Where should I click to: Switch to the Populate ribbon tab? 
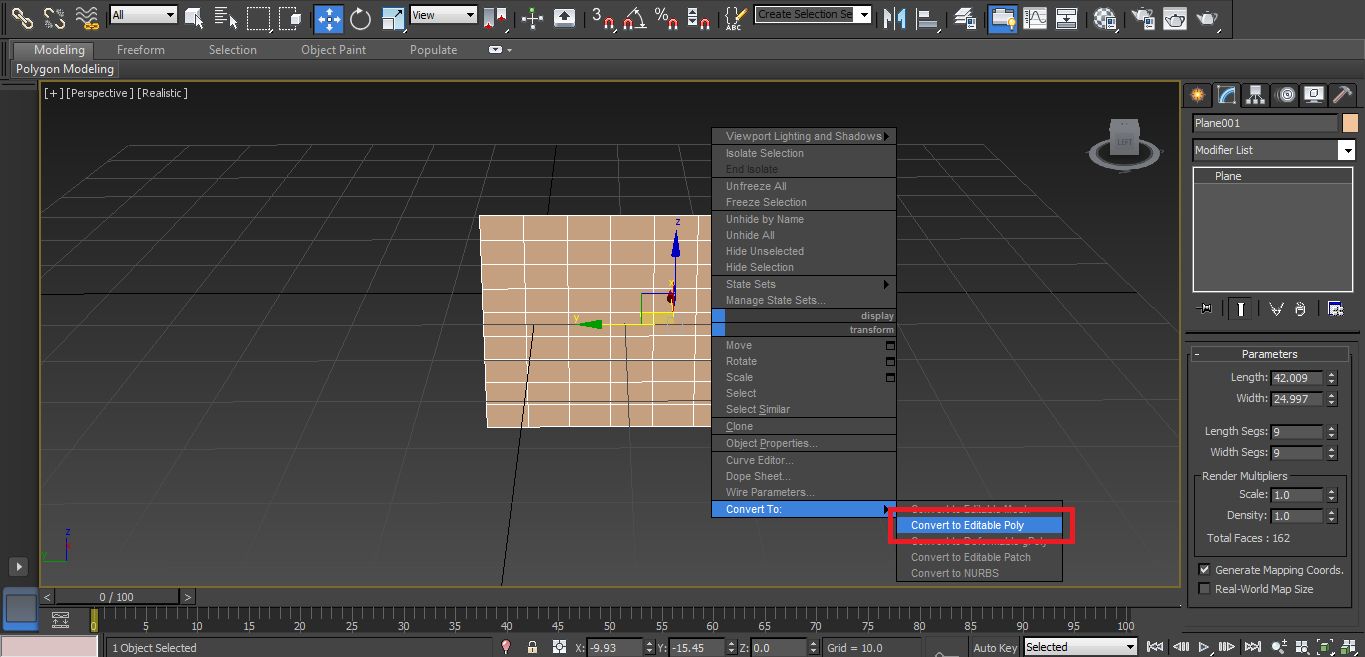pyautogui.click(x=434, y=50)
